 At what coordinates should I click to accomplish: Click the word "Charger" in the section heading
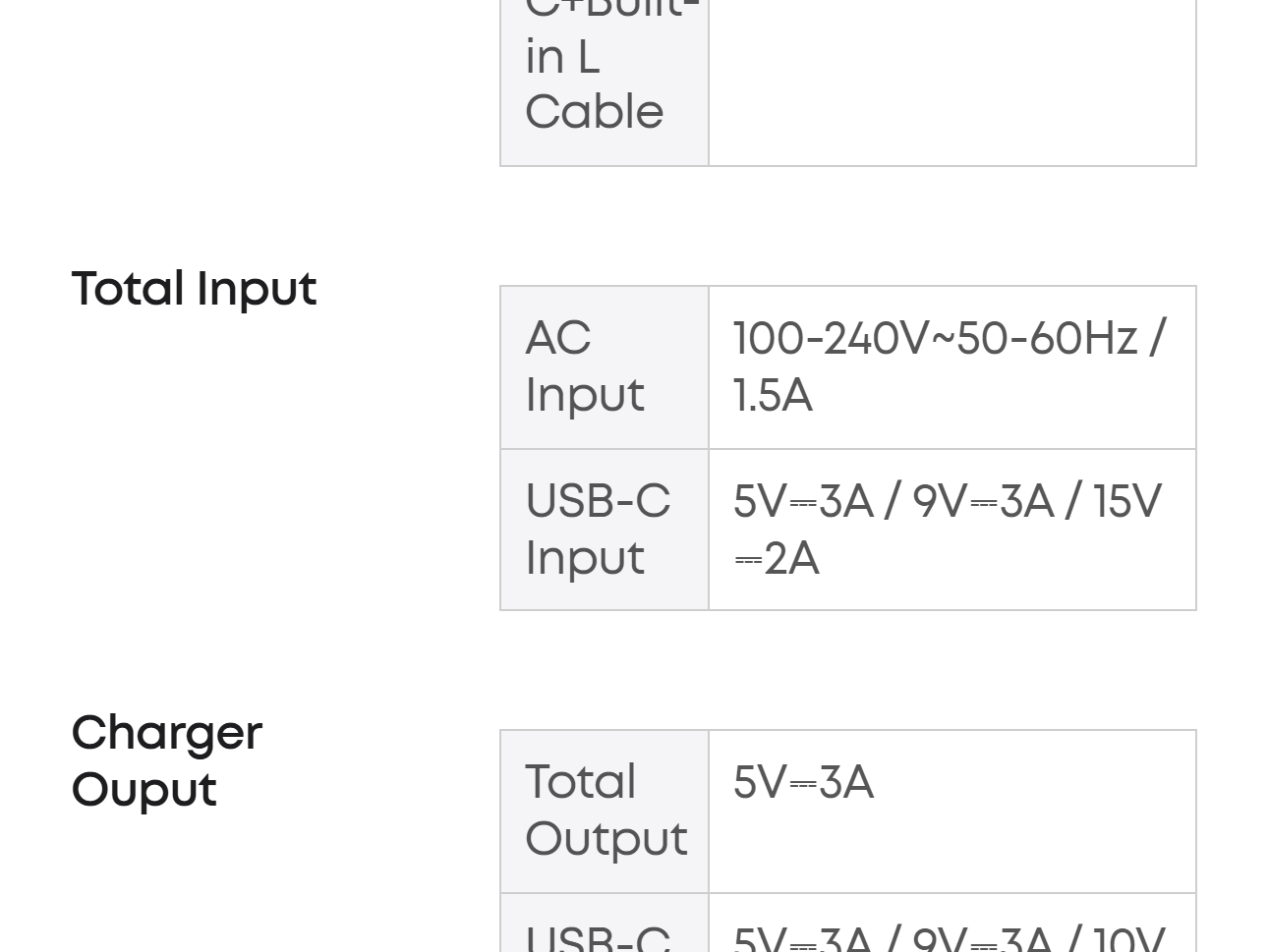point(167,733)
